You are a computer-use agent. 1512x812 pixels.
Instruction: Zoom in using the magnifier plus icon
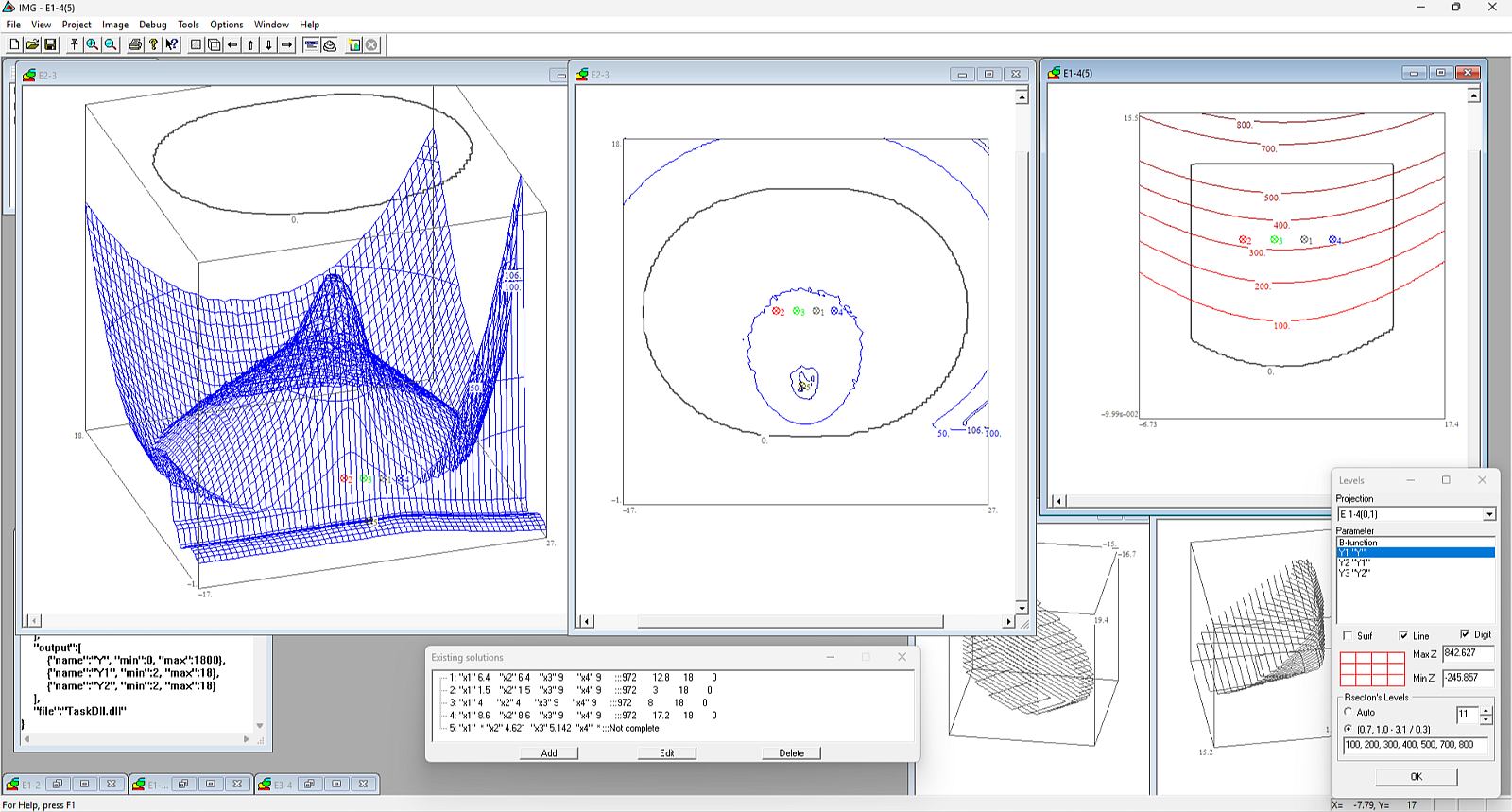click(x=92, y=44)
